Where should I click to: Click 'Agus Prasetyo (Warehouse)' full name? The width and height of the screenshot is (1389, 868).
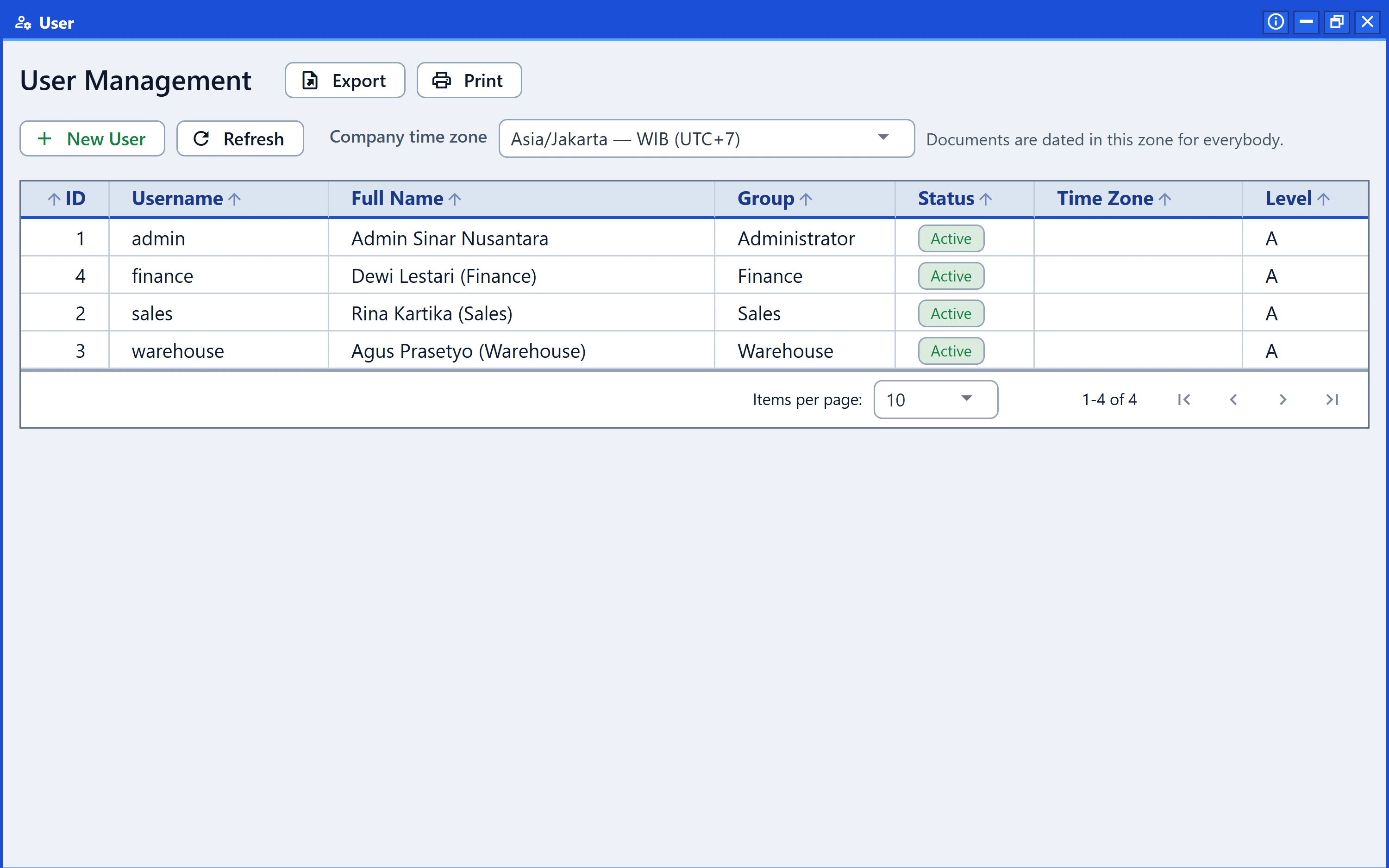469,351
